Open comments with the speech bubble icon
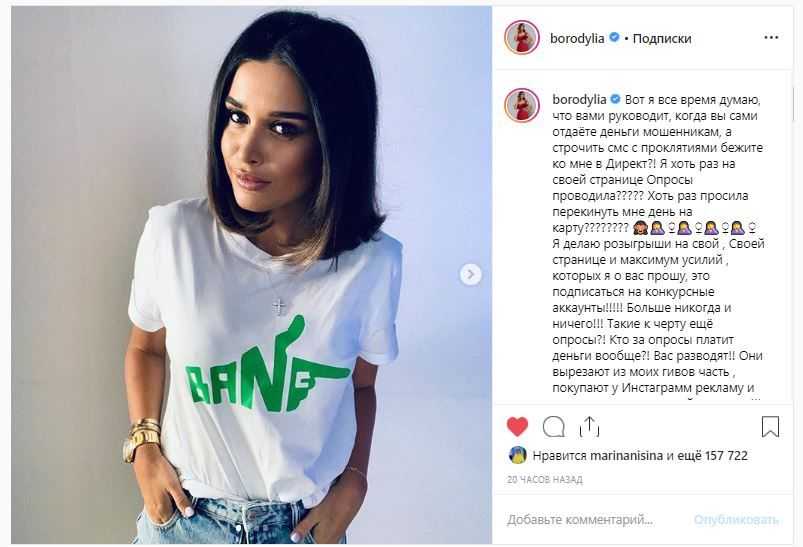Image resolution: width=803 pixels, height=547 pixels. point(554,427)
